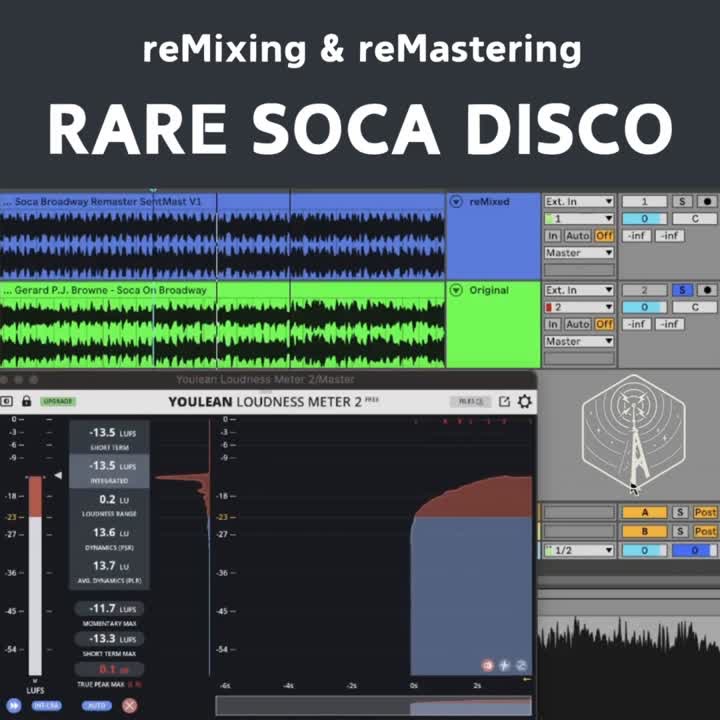Click the -13.5 LUFS Integrated readout
The height and width of the screenshot is (720, 720).
(x=109, y=471)
